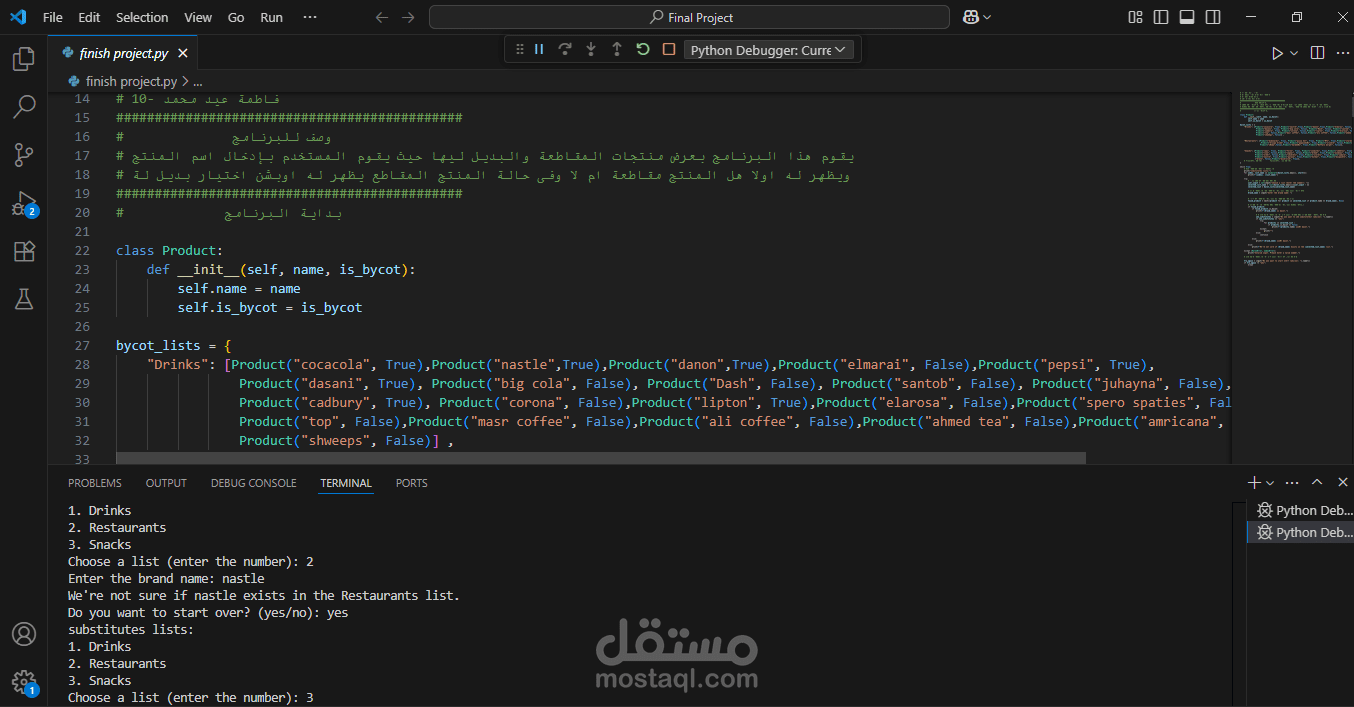Switch to the PORTS panel tab
This screenshot has width=1354, height=707.
pos(411,483)
